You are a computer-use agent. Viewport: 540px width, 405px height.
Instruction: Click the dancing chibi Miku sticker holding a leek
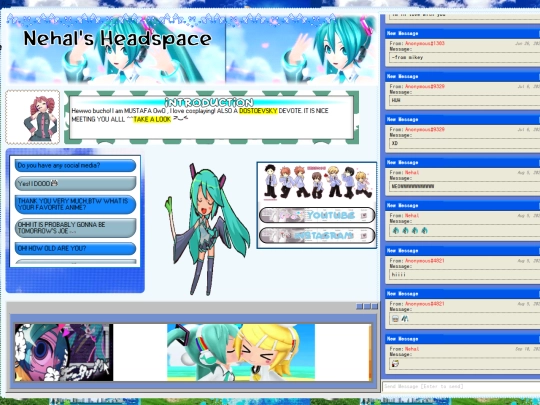(x=208, y=230)
